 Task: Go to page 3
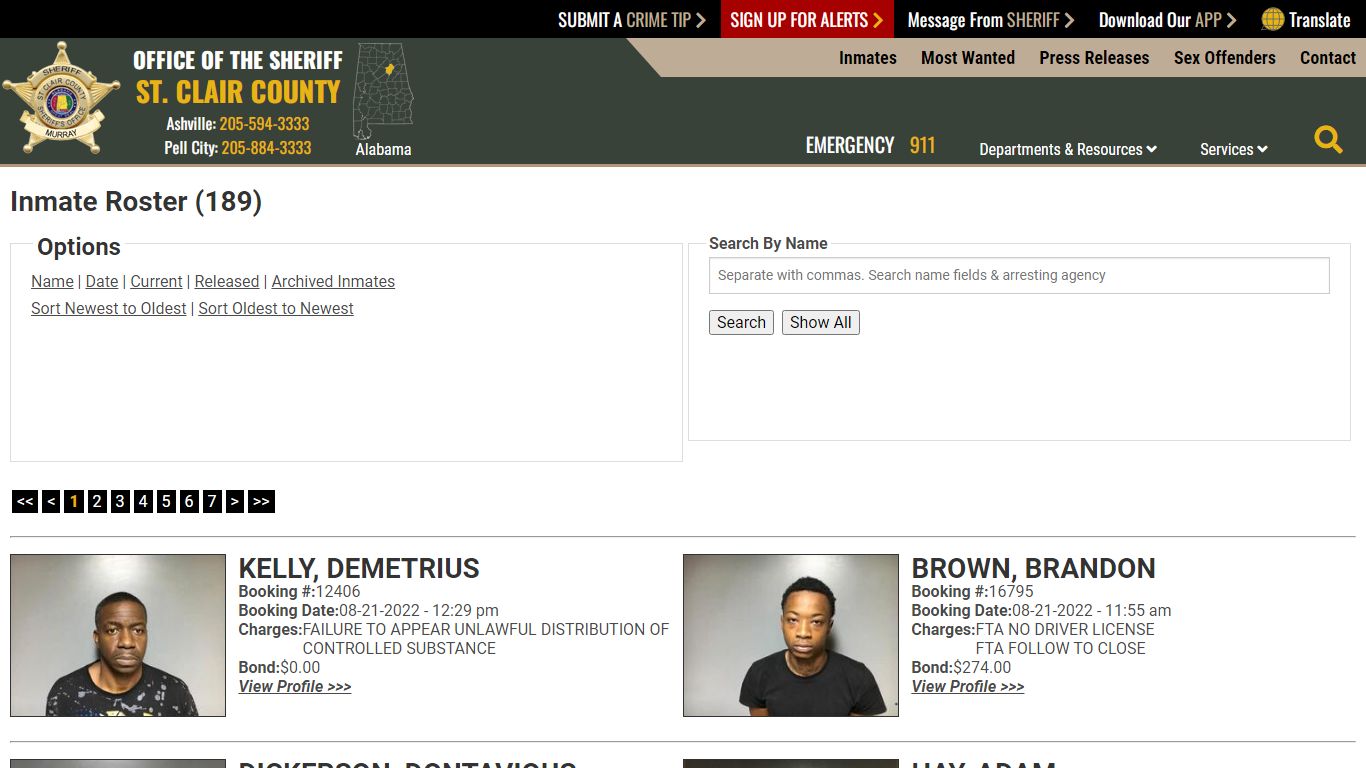(x=120, y=502)
